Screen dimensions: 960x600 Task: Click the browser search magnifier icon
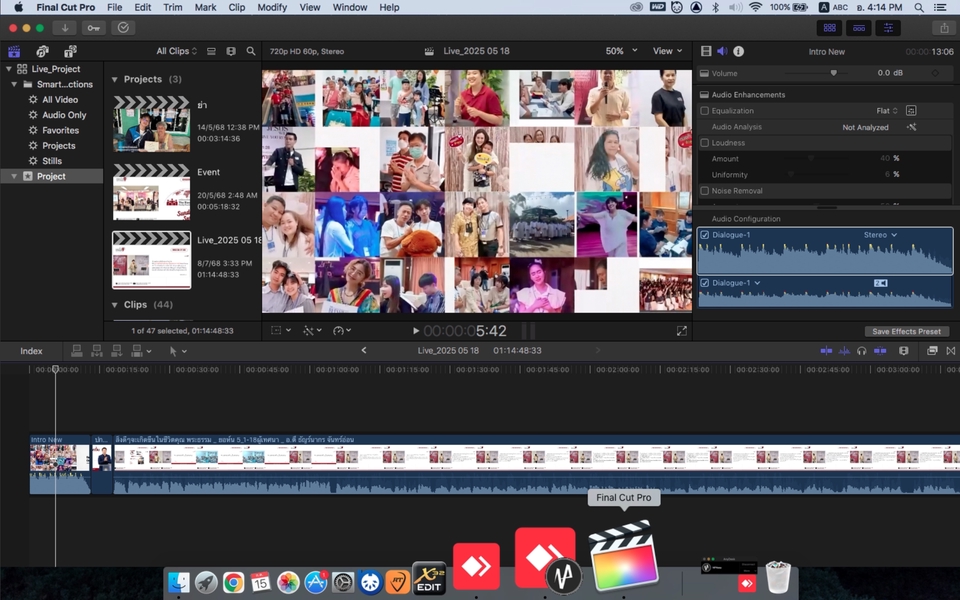pyautogui.click(x=251, y=51)
